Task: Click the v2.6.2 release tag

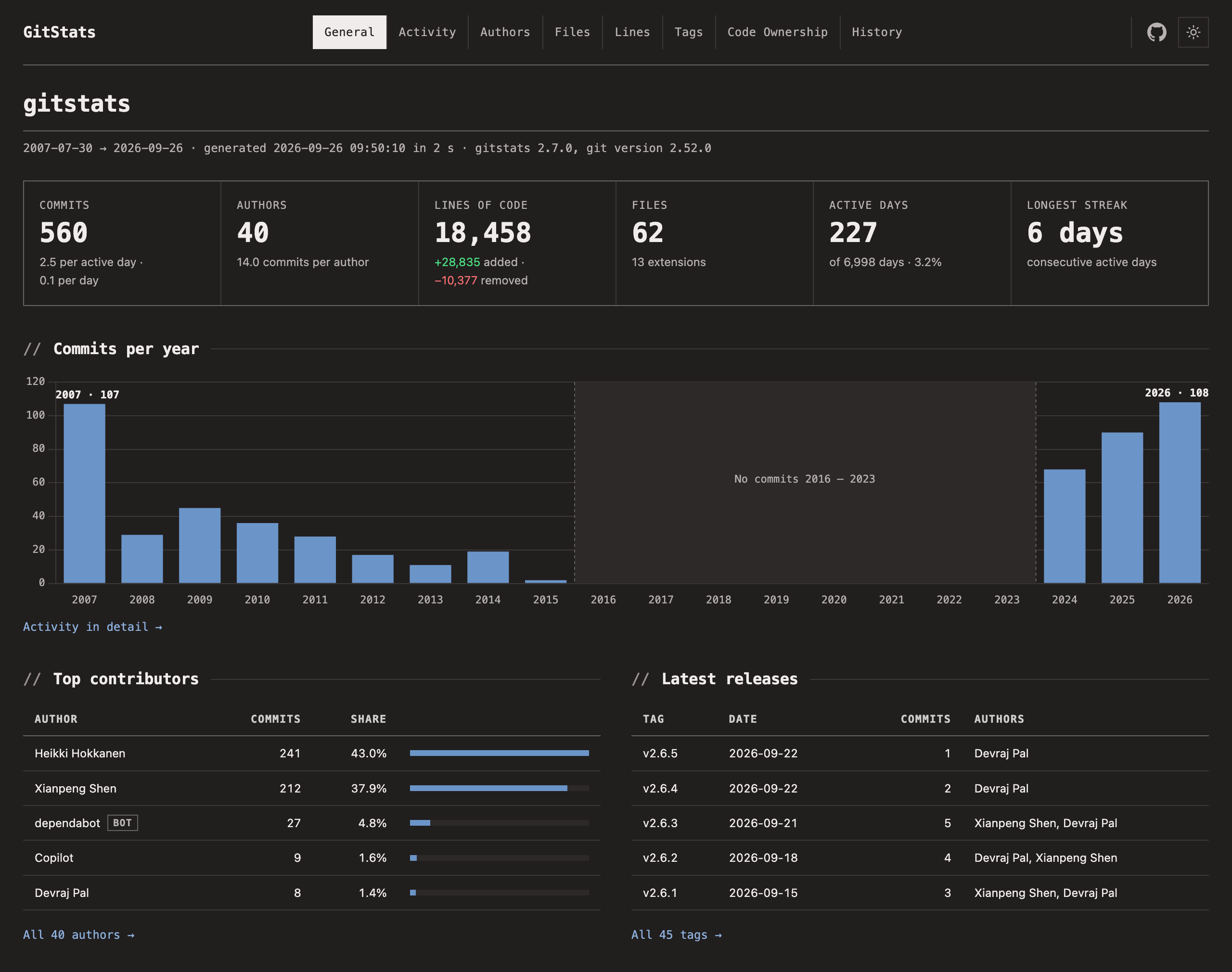Action: coord(660,857)
